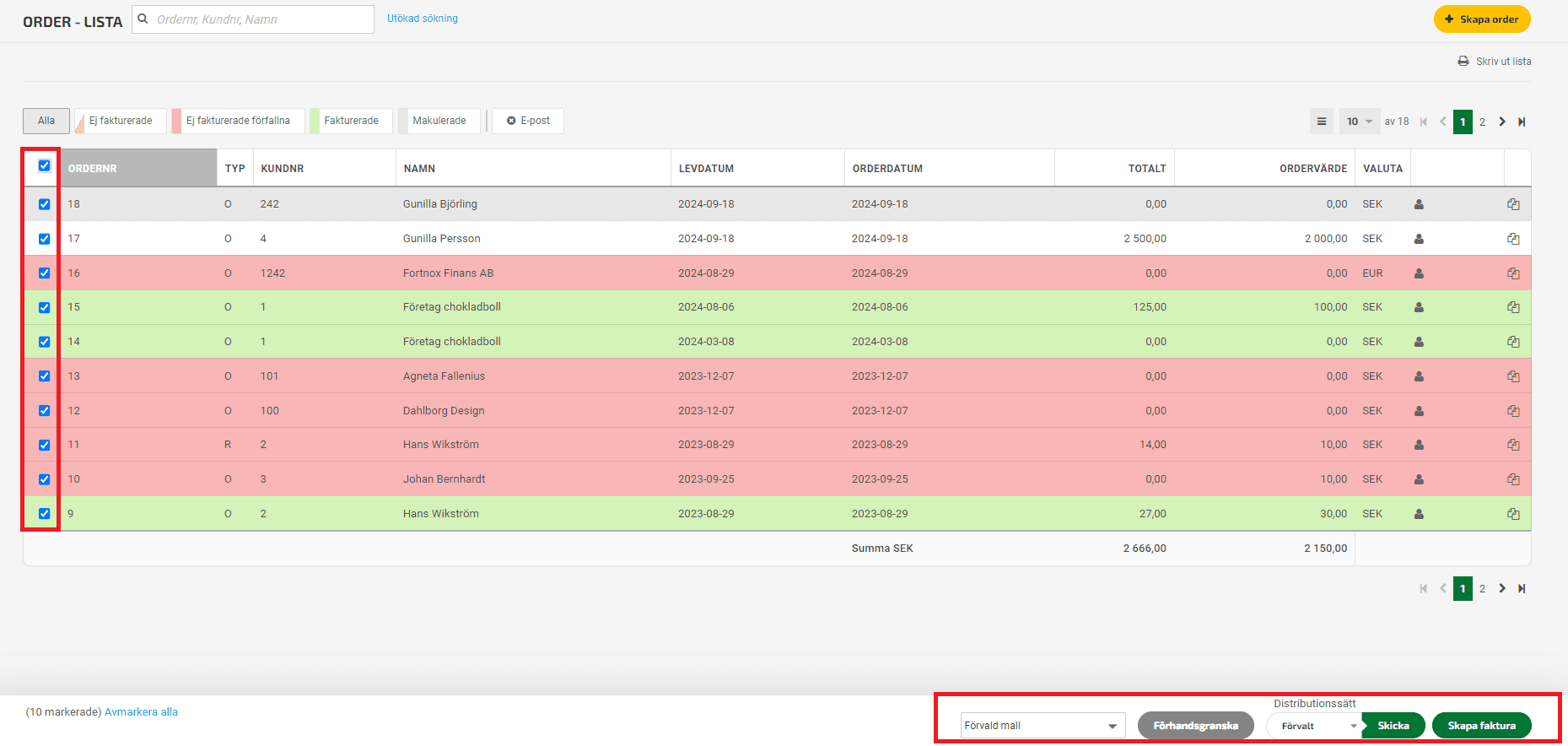Screen dimensions: 1568x746
Task: Click the Förhandsgranska button
Action: click(x=1196, y=726)
